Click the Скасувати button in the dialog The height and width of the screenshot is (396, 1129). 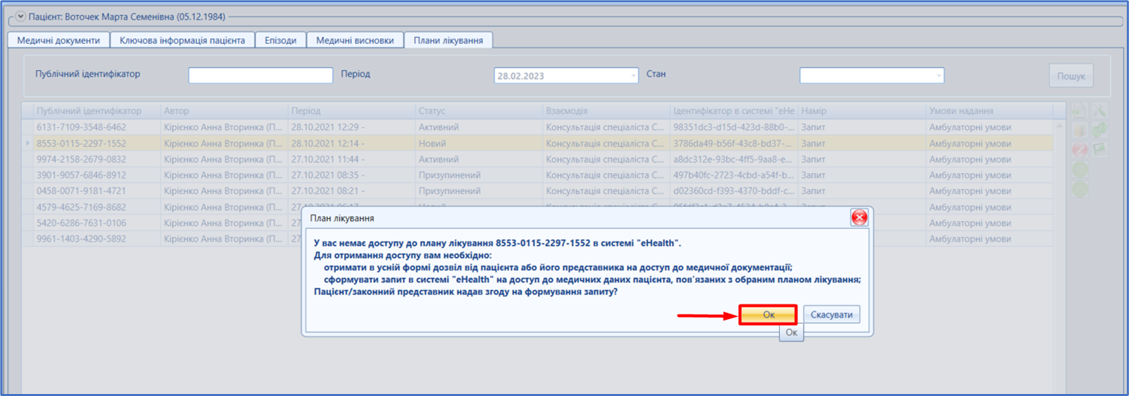832,315
